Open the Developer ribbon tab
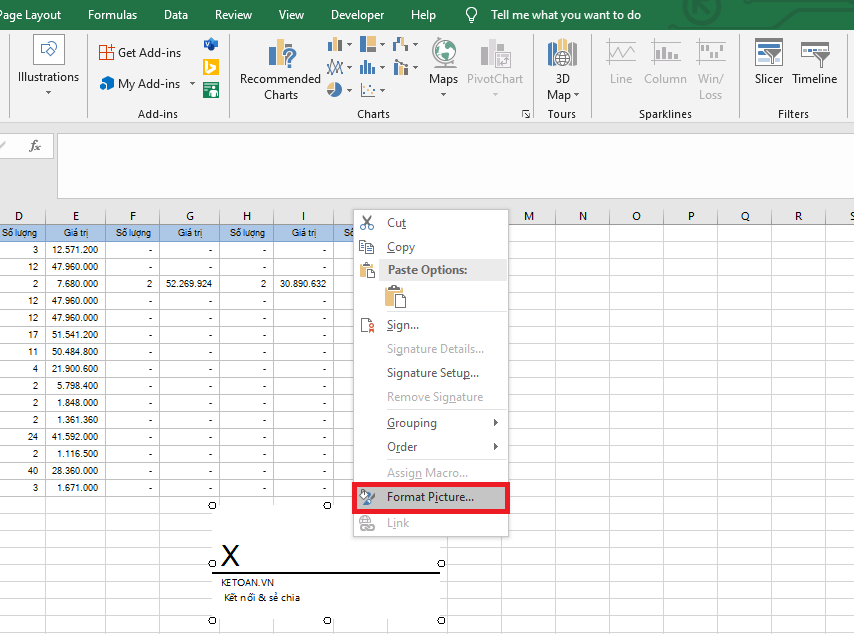The image size is (854, 634). coord(357,14)
